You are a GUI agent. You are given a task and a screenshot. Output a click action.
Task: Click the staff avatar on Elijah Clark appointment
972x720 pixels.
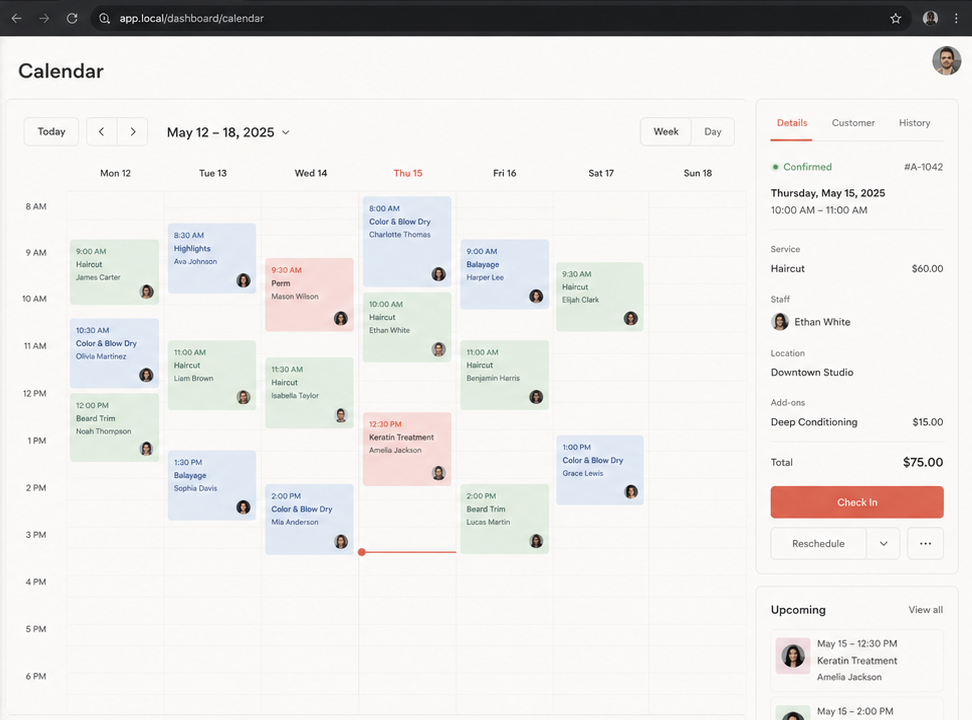pyautogui.click(x=631, y=319)
